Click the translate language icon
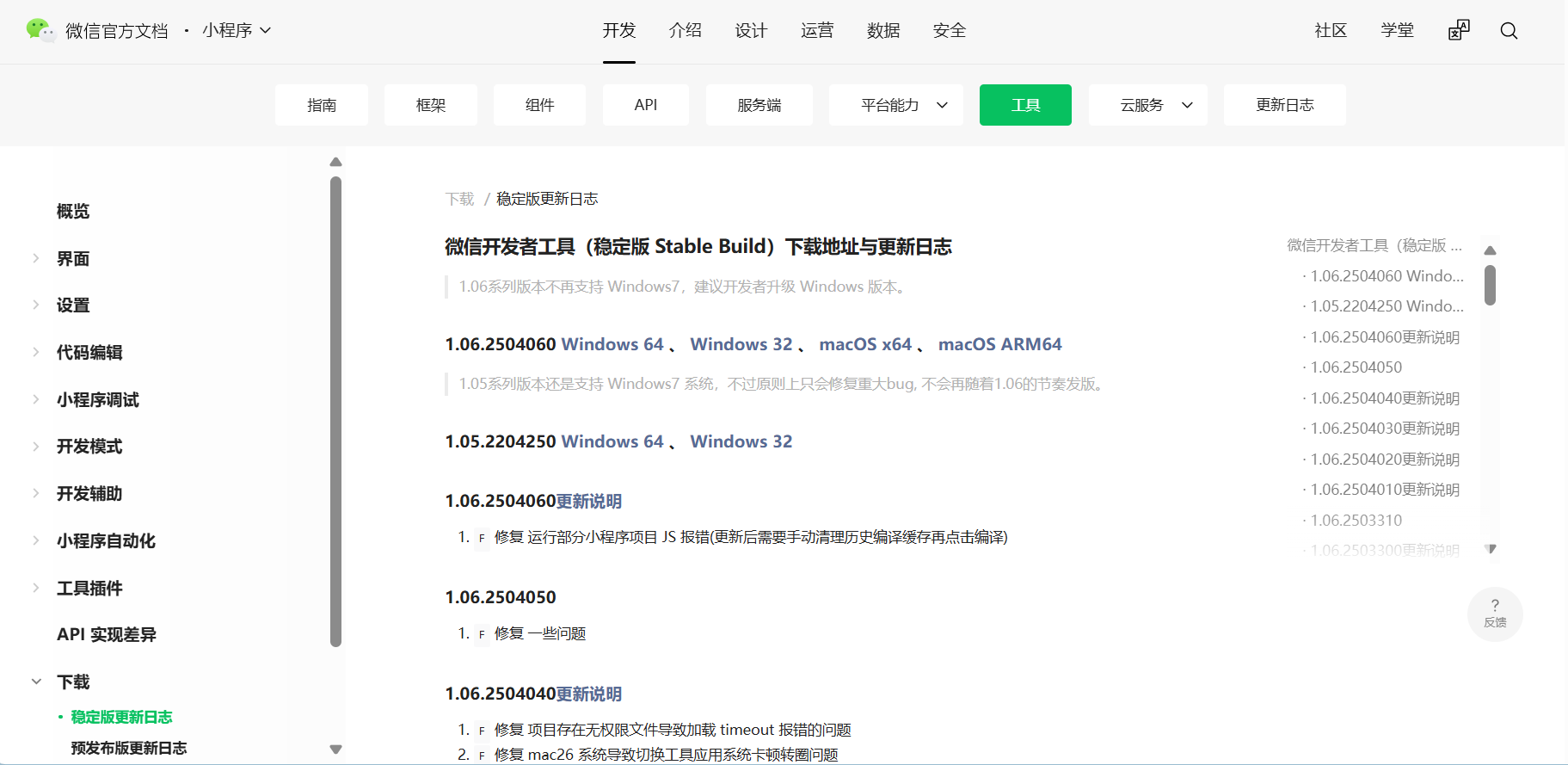This screenshot has width=1568, height=765. pyautogui.click(x=1459, y=30)
